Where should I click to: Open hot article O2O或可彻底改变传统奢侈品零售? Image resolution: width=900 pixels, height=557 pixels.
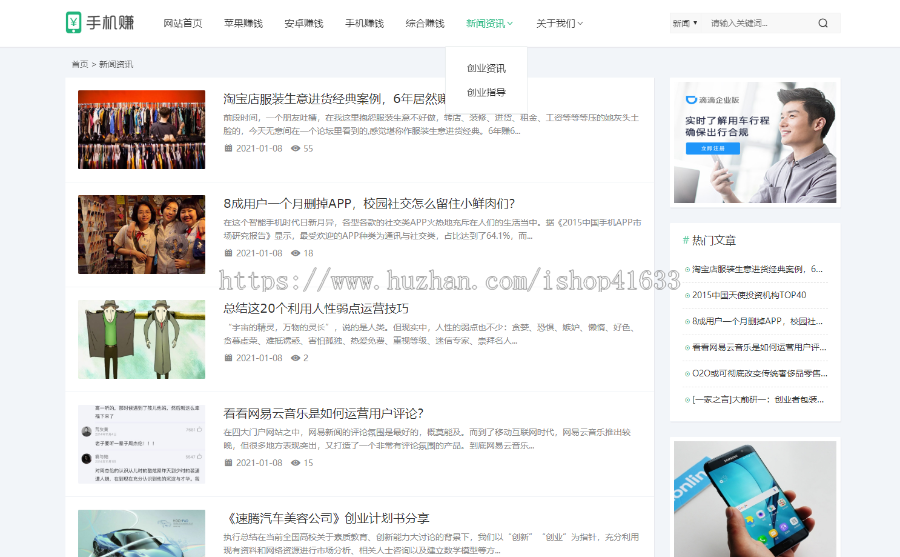point(760,373)
